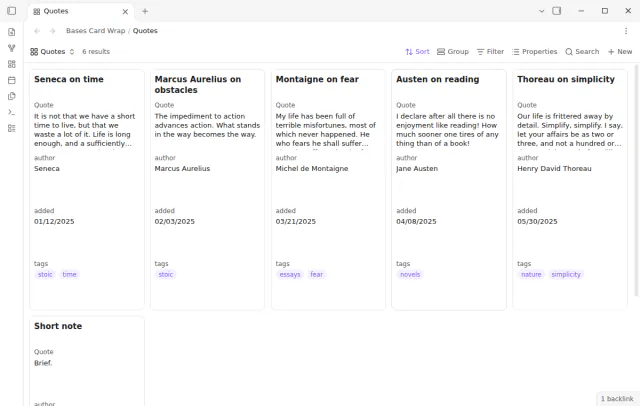This screenshot has height=406, width=640.
Task: Toggle the left sidebar panel icon
Action: point(11,11)
